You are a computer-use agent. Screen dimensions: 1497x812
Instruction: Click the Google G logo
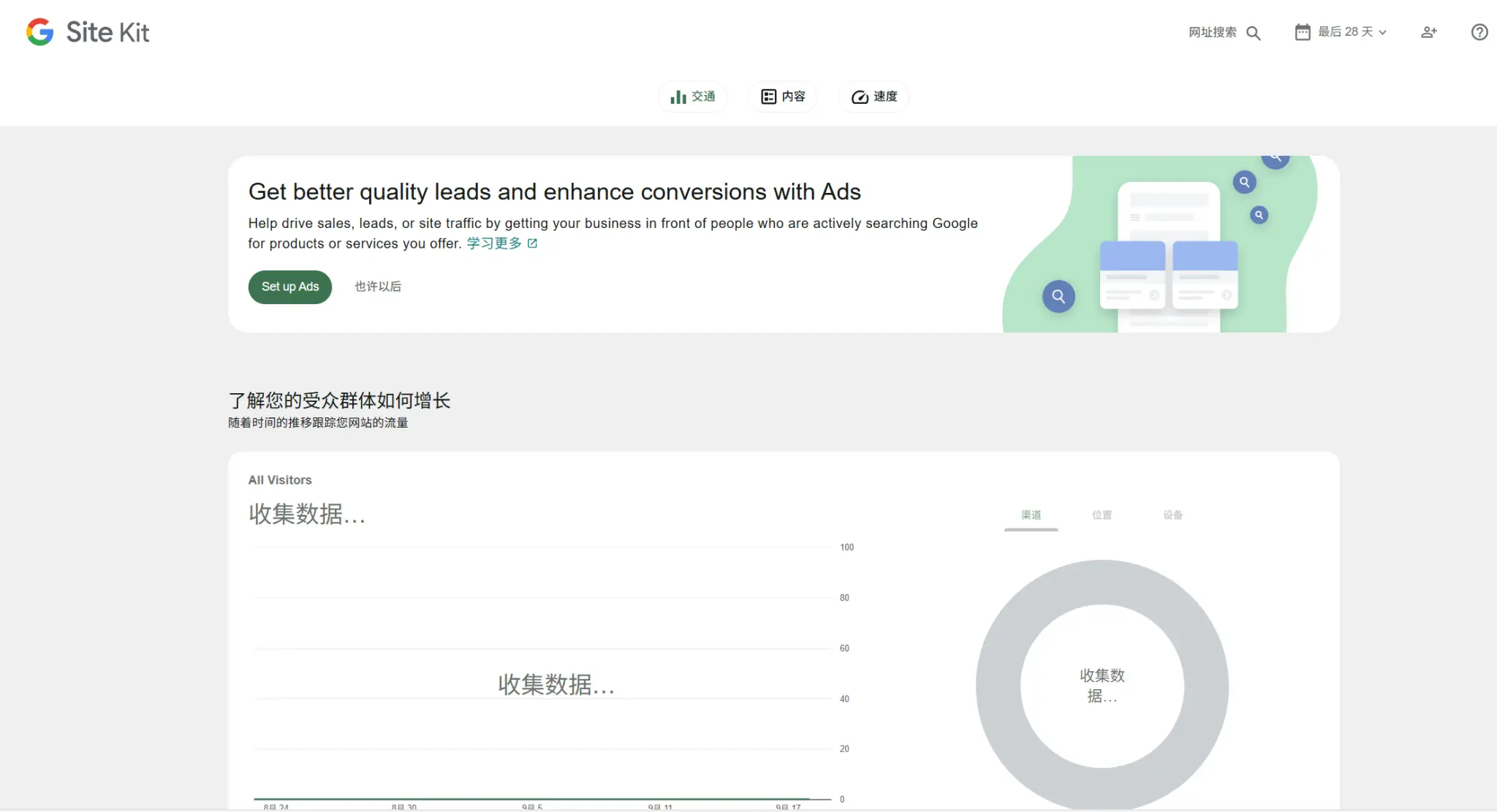pyautogui.click(x=40, y=32)
